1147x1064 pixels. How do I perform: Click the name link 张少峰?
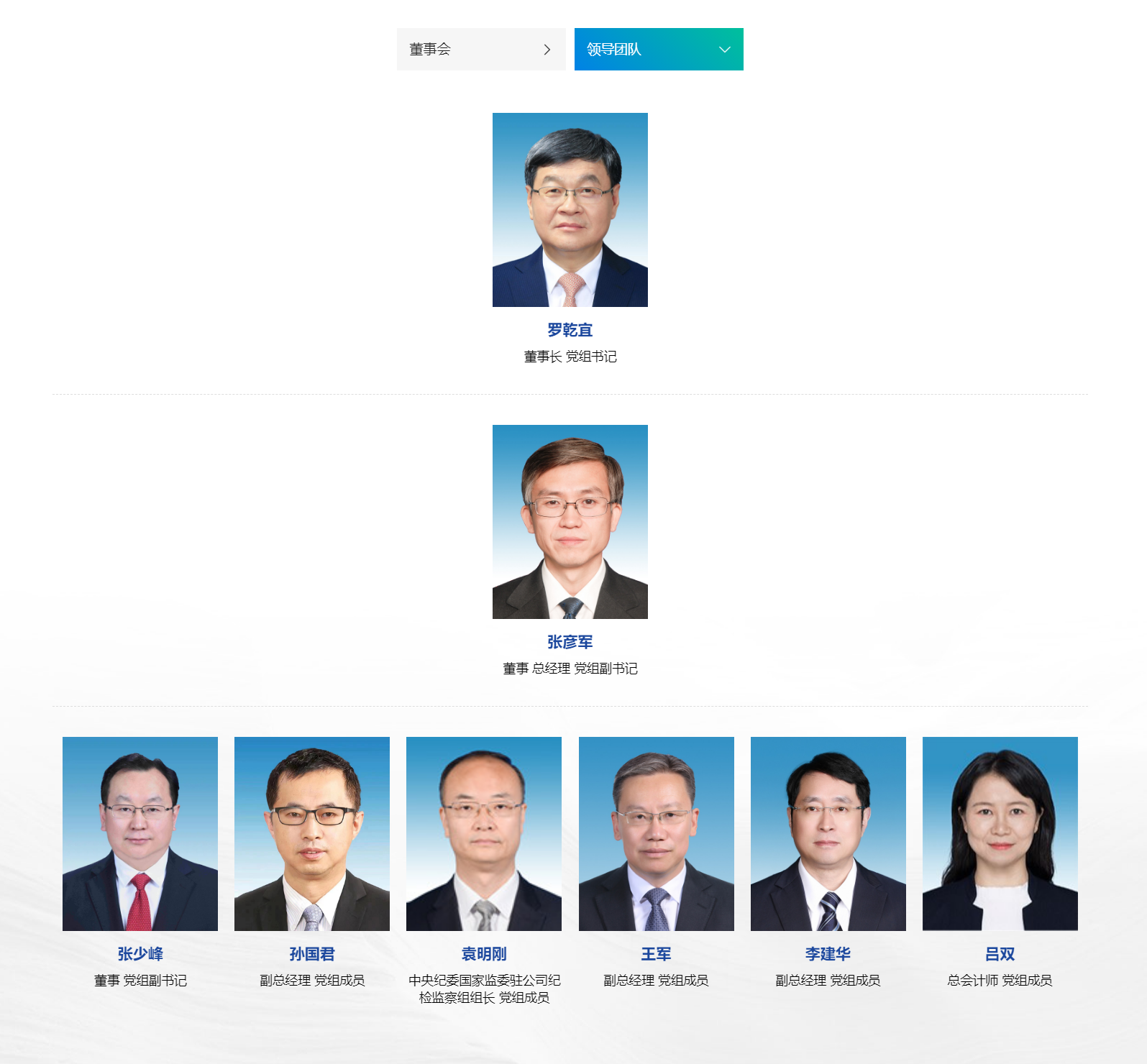[140, 954]
